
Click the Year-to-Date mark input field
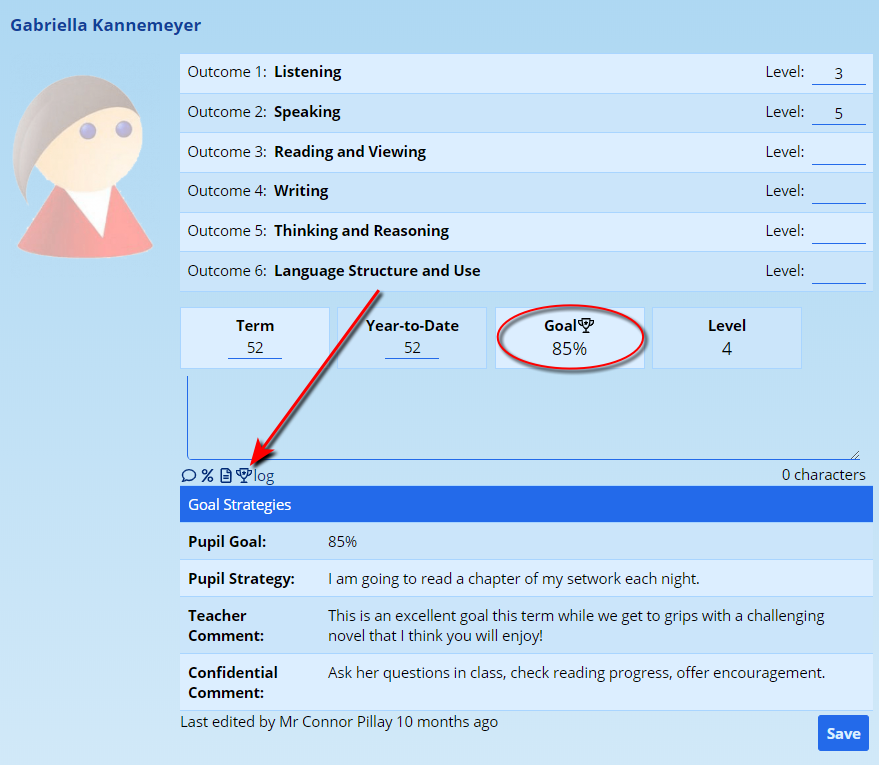pyautogui.click(x=412, y=347)
